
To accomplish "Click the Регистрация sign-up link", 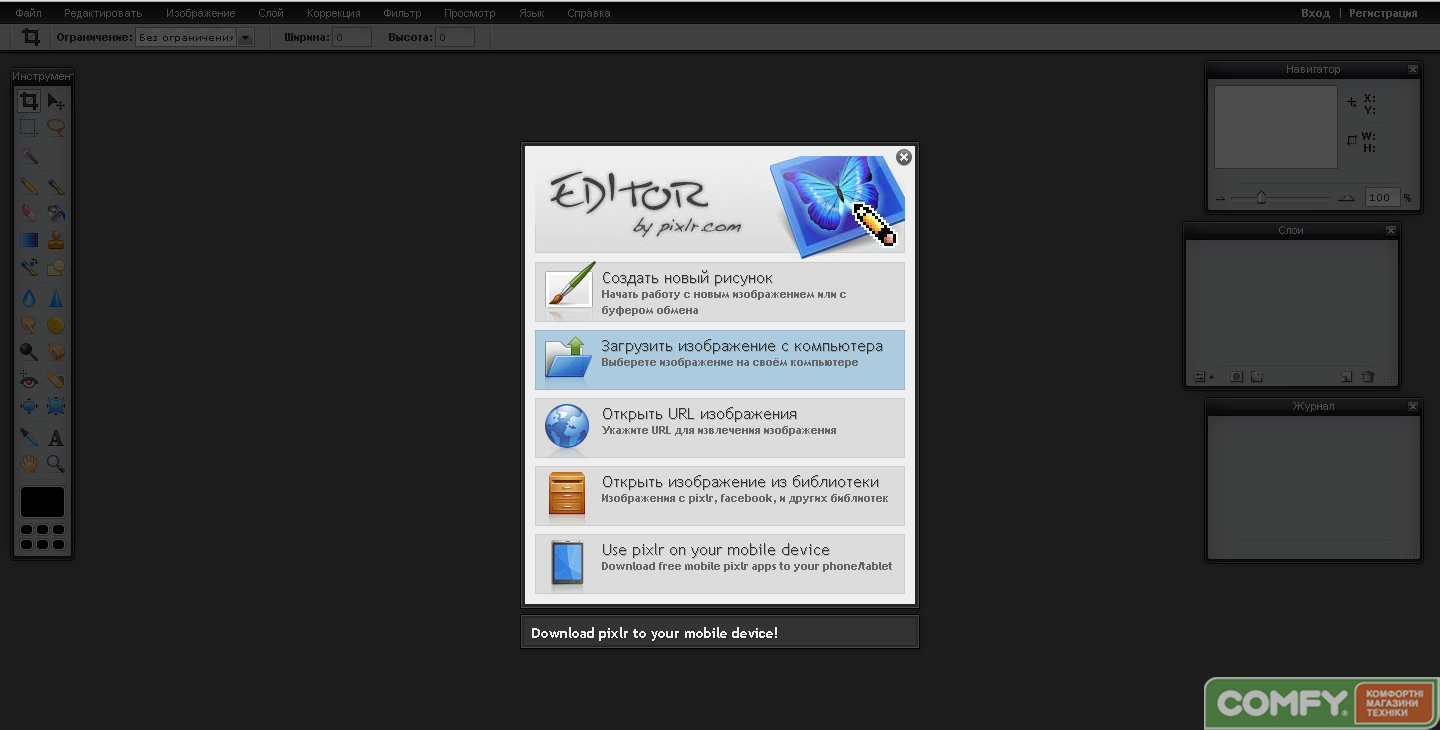I will (x=1383, y=13).
